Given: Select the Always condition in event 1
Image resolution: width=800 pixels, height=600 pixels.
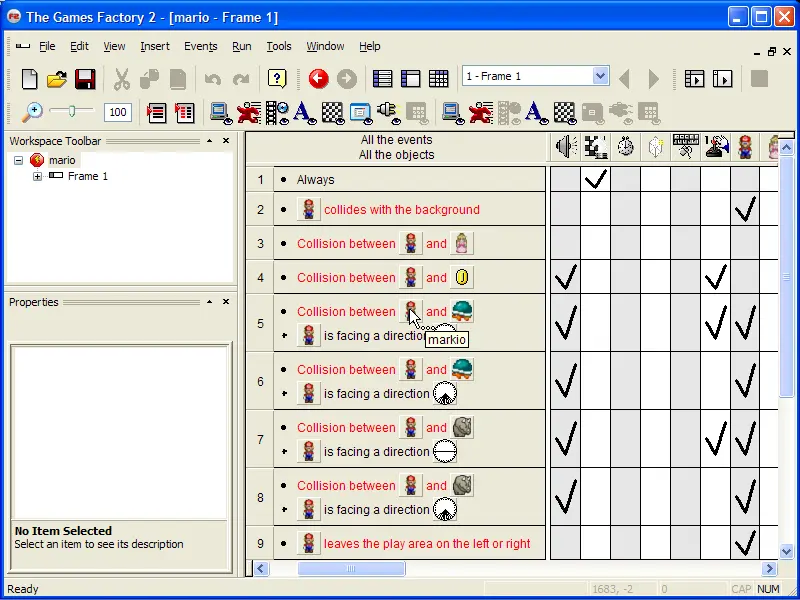Looking at the screenshot, I should (x=315, y=180).
